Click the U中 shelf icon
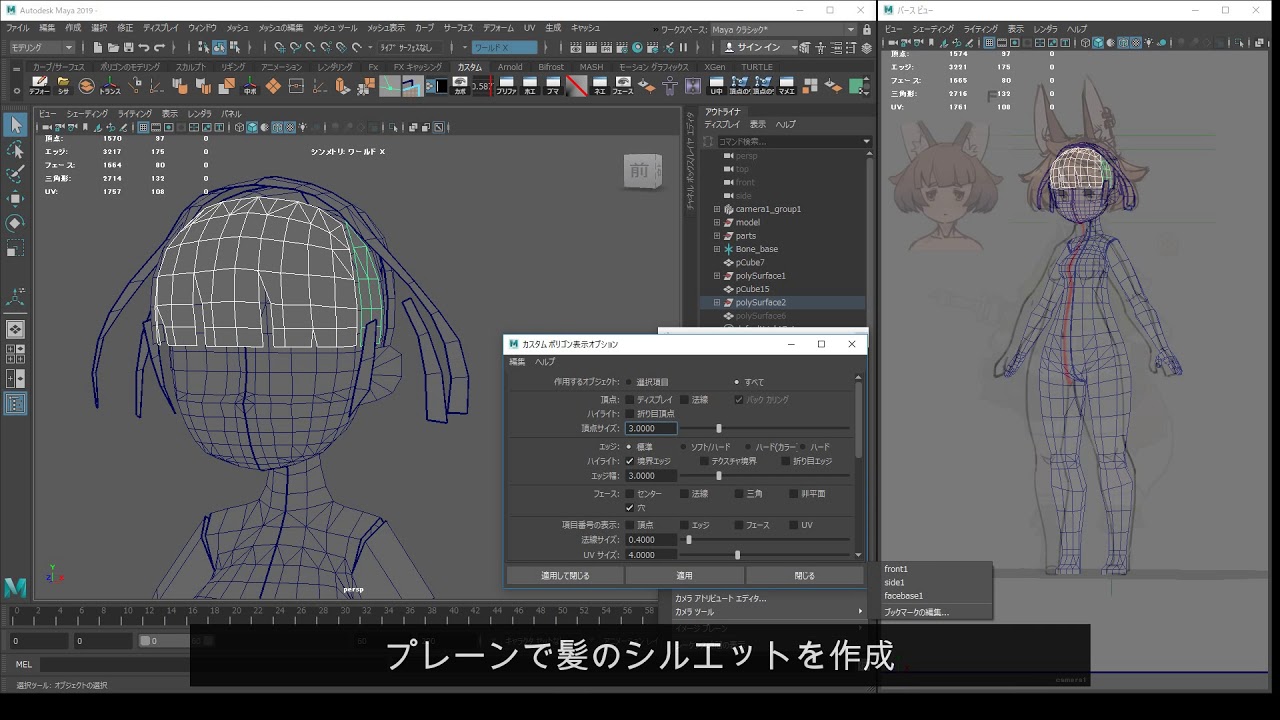This screenshot has width=1280, height=720. point(716,86)
